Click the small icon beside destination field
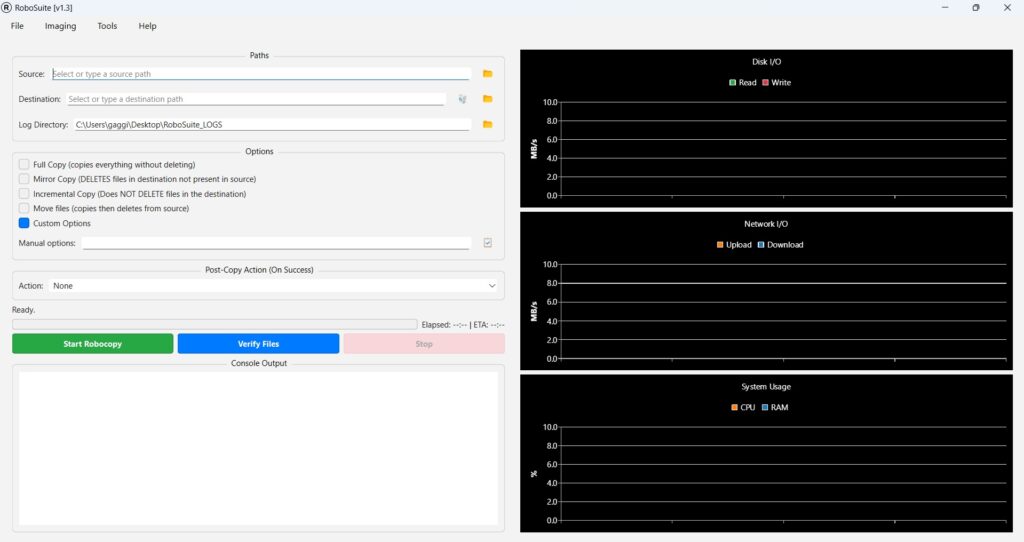Viewport: 1024px width, 542px height. click(462, 99)
